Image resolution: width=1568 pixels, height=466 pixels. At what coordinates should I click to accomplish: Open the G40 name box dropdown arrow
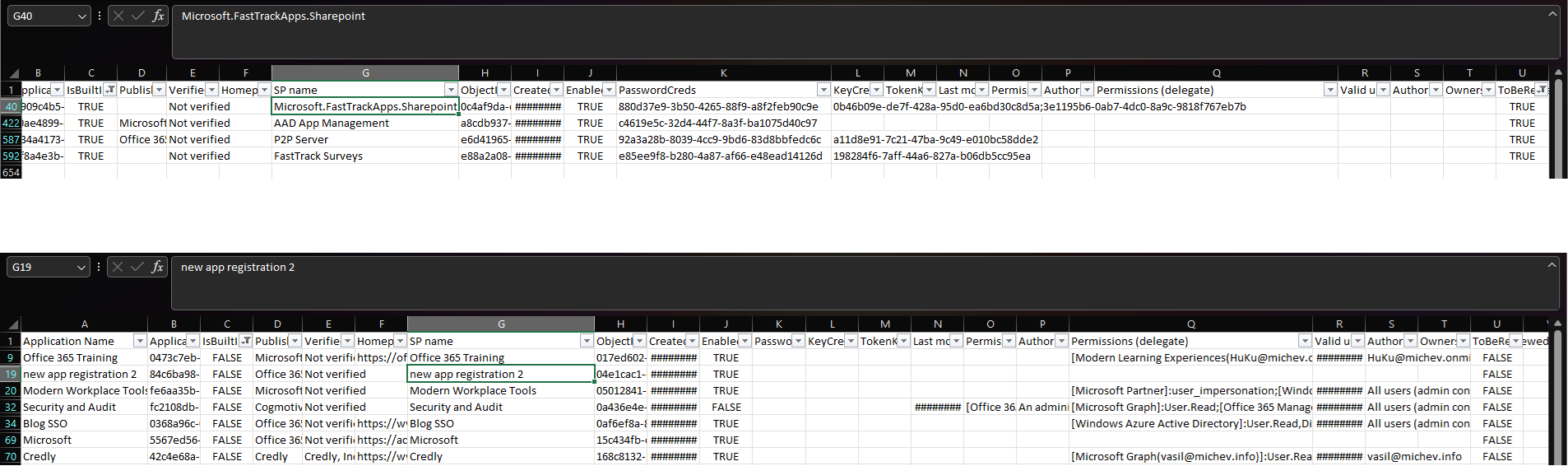[x=81, y=16]
